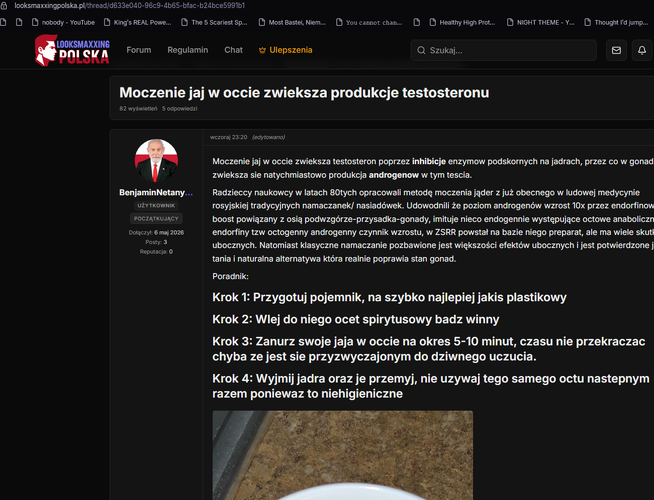
Task: Focus the 'Szukaj...' search field
Action: pyautogui.click(x=503, y=50)
